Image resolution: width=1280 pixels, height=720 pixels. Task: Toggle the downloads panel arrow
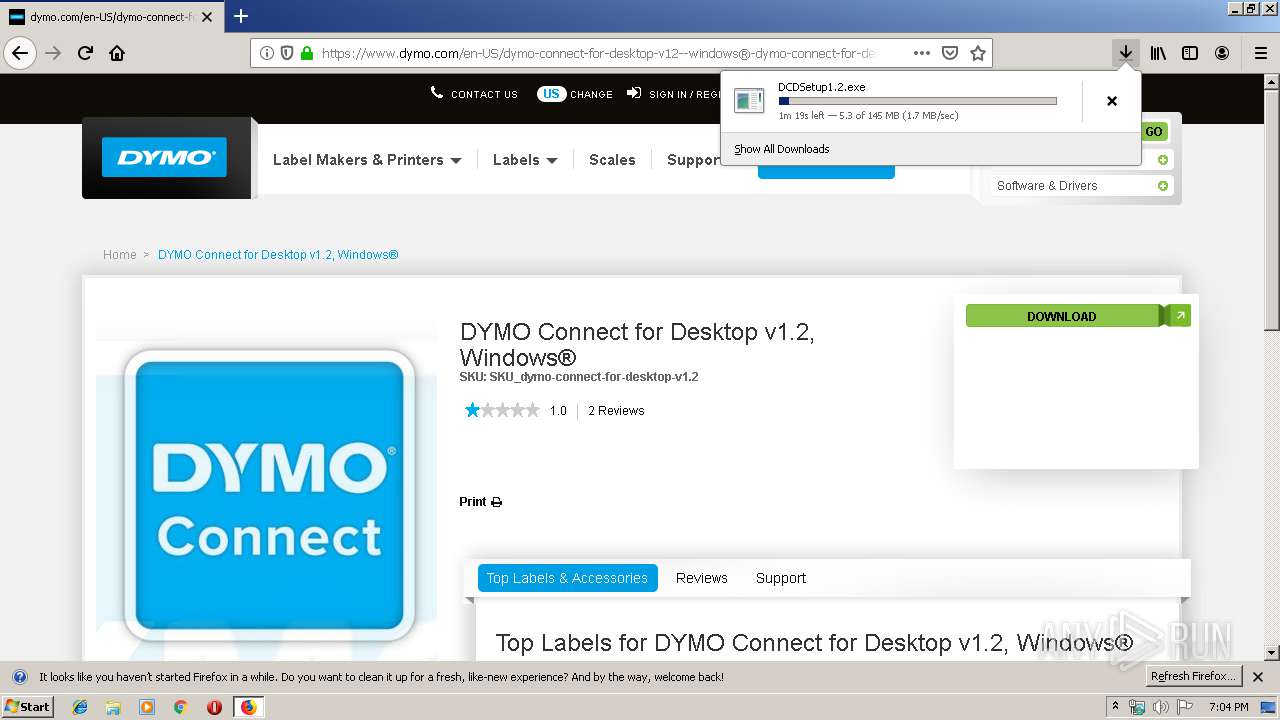1126,53
